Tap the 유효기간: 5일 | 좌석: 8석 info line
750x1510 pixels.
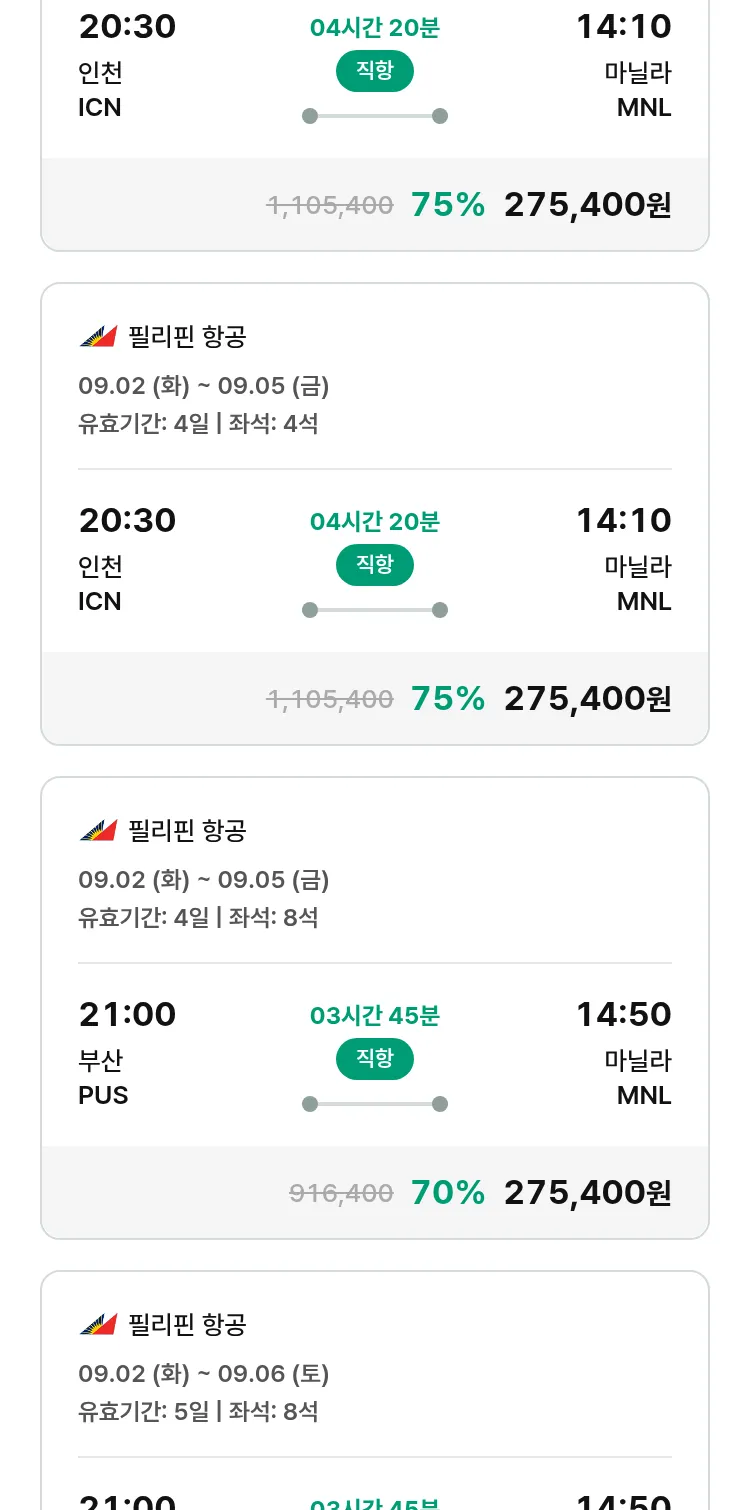click(x=198, y=1411)
